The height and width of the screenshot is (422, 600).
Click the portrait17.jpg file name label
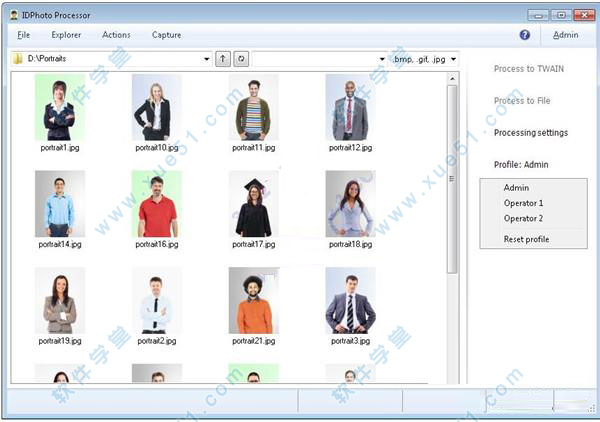click(x=254, y=244)
